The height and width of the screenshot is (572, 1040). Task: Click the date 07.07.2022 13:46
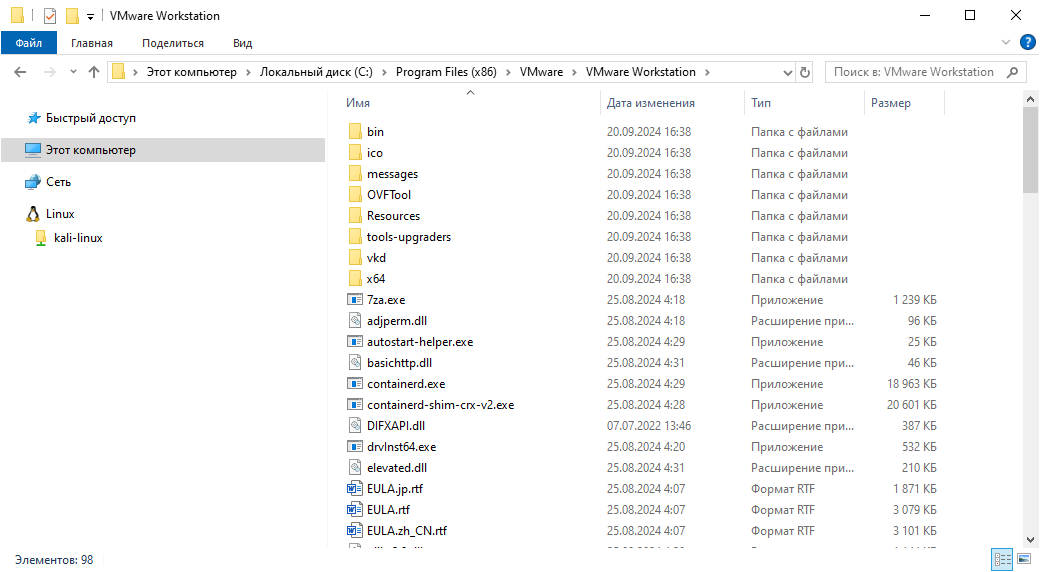(x=649, y=425)
